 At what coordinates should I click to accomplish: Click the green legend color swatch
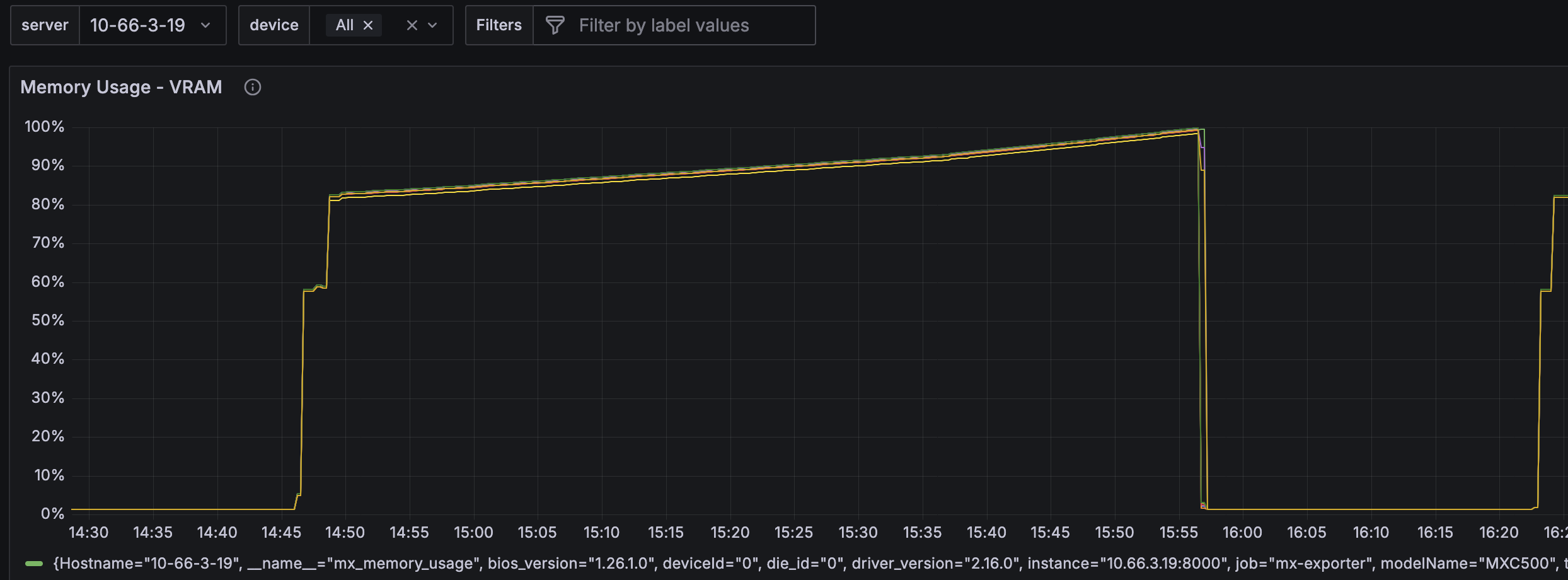[x=34, y=564]
